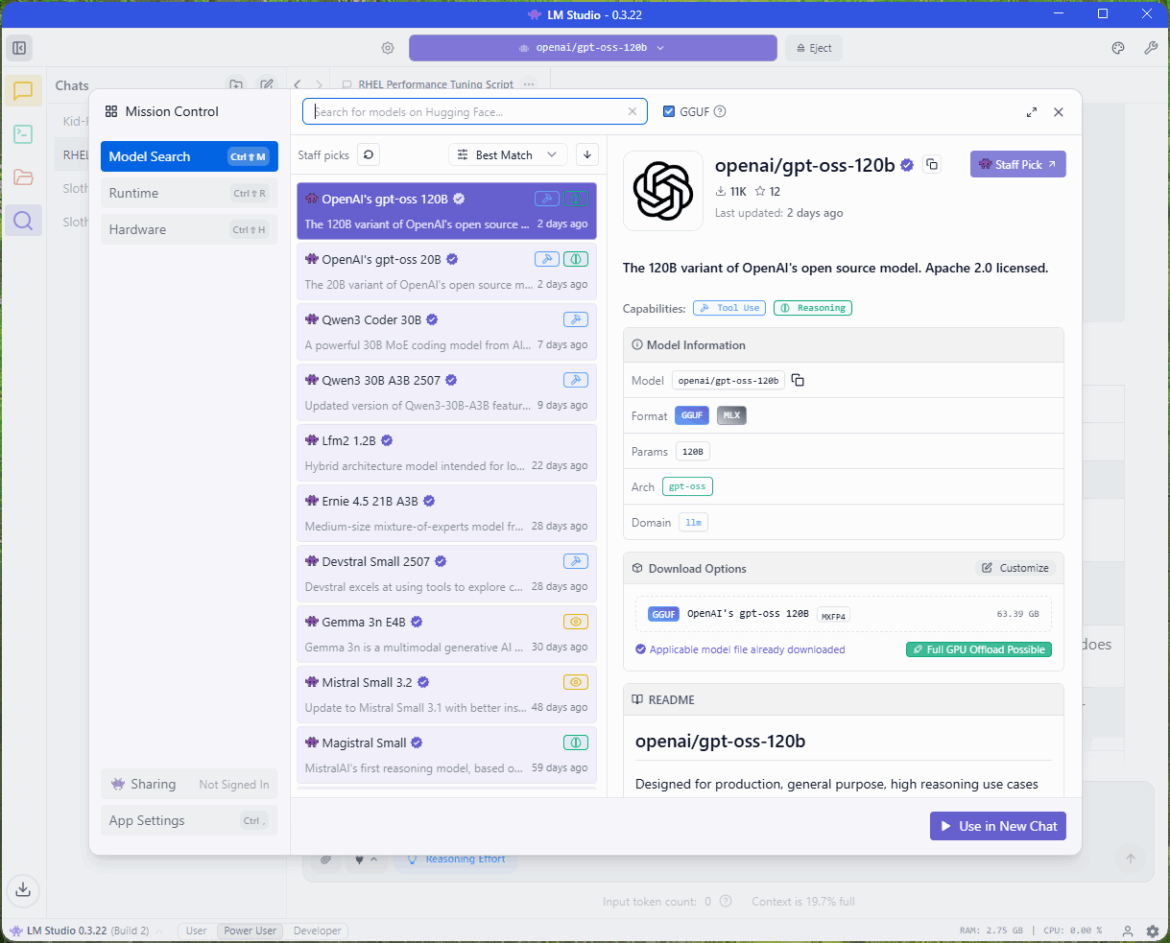This screenshot has height=943, width=1170.
Task: Click the Discover magnifier sidebar icon
Action: point(23,221)
